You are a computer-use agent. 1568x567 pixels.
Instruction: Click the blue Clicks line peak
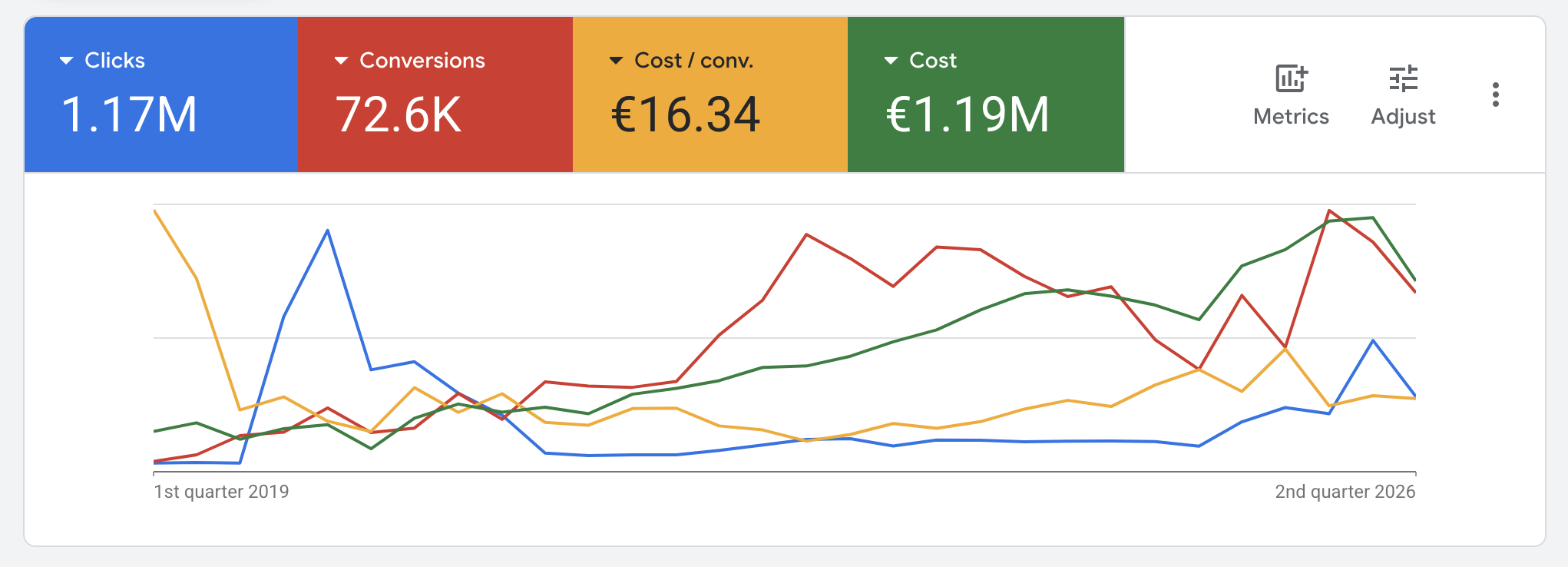(328, 230)
